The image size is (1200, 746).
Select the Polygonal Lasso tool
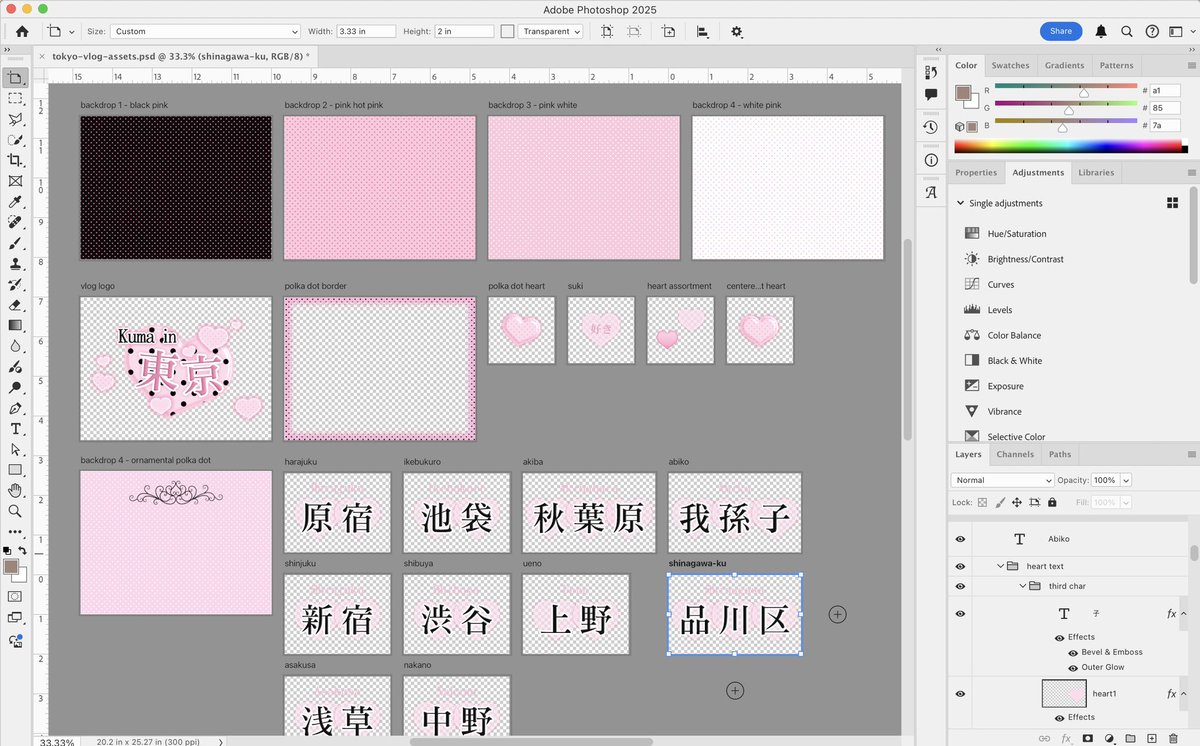tap(15, 119)
